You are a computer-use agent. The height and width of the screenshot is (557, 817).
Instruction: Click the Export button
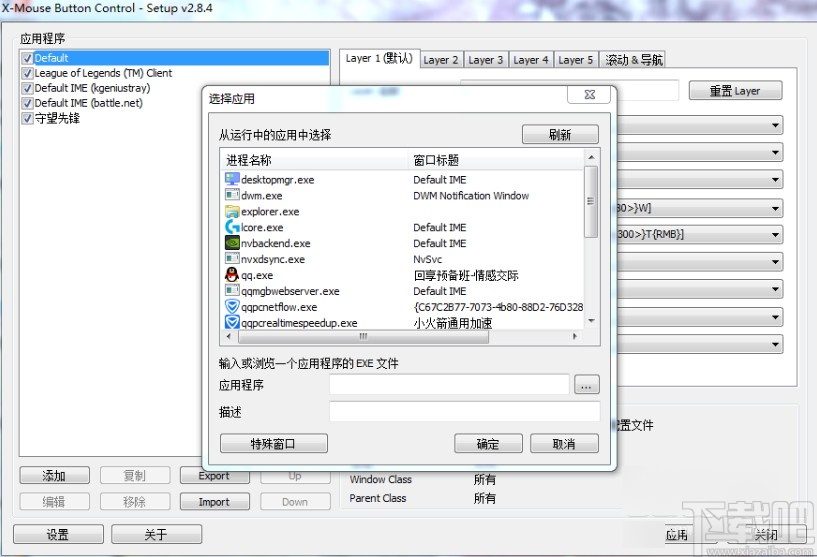point(214,475)
